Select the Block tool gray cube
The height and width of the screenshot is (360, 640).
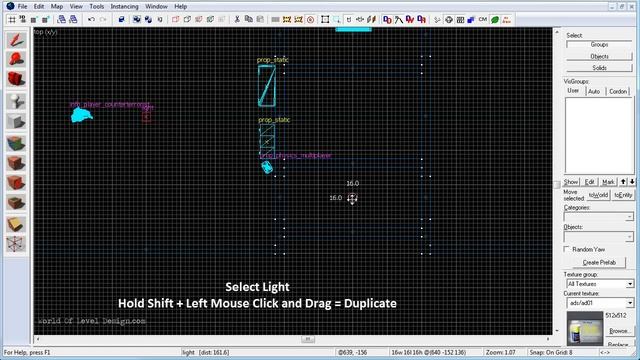coord(16,121)
